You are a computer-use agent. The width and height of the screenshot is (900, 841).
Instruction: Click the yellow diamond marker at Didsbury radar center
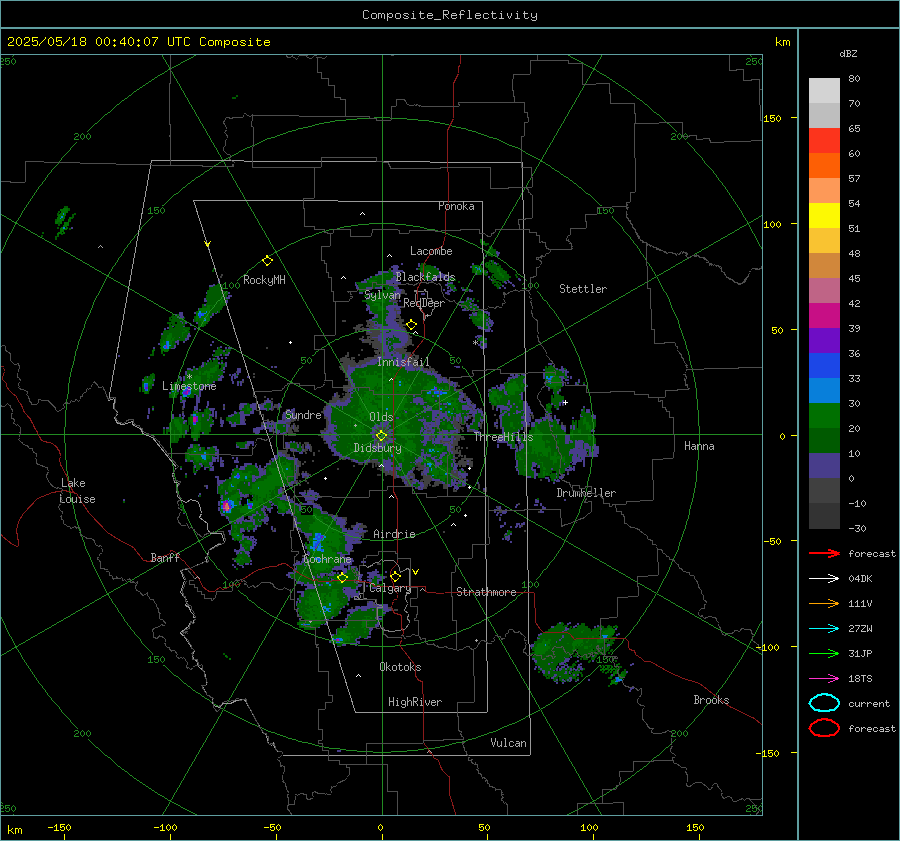coord(381,436)
